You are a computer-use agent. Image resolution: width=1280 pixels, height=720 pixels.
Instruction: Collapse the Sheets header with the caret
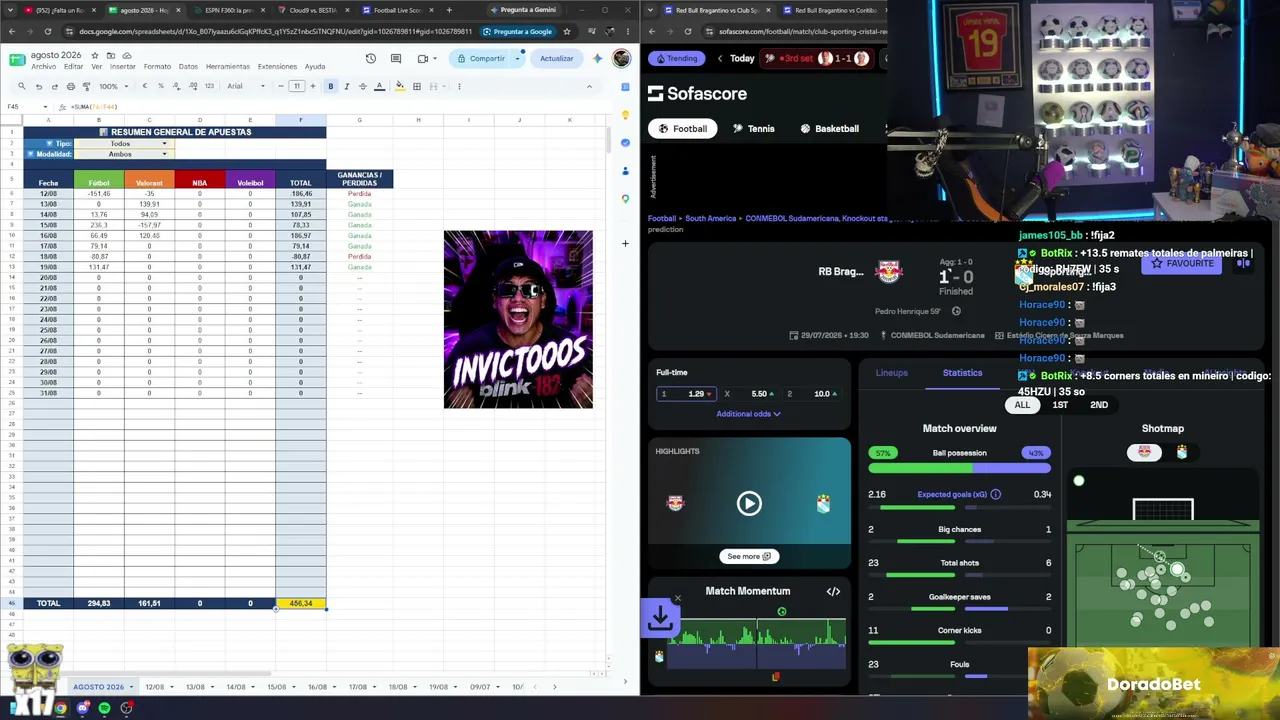click(x=589, y=86)
